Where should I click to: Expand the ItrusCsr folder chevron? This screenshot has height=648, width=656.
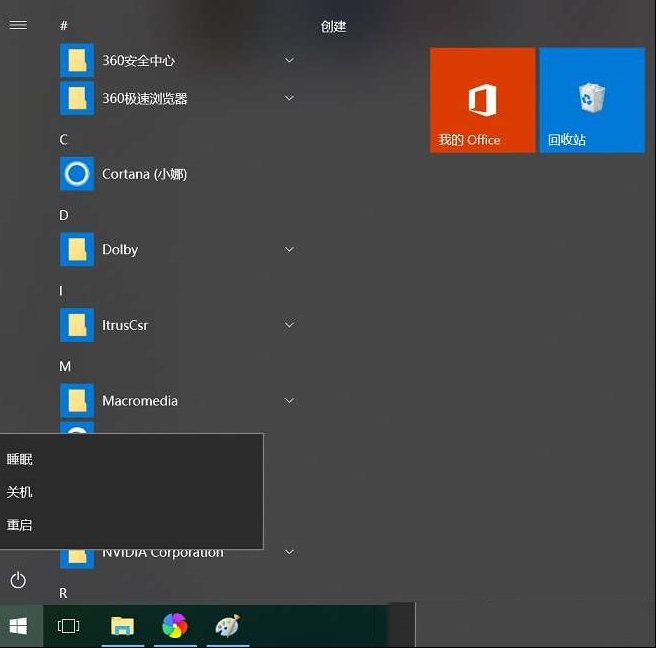(289, 325)
